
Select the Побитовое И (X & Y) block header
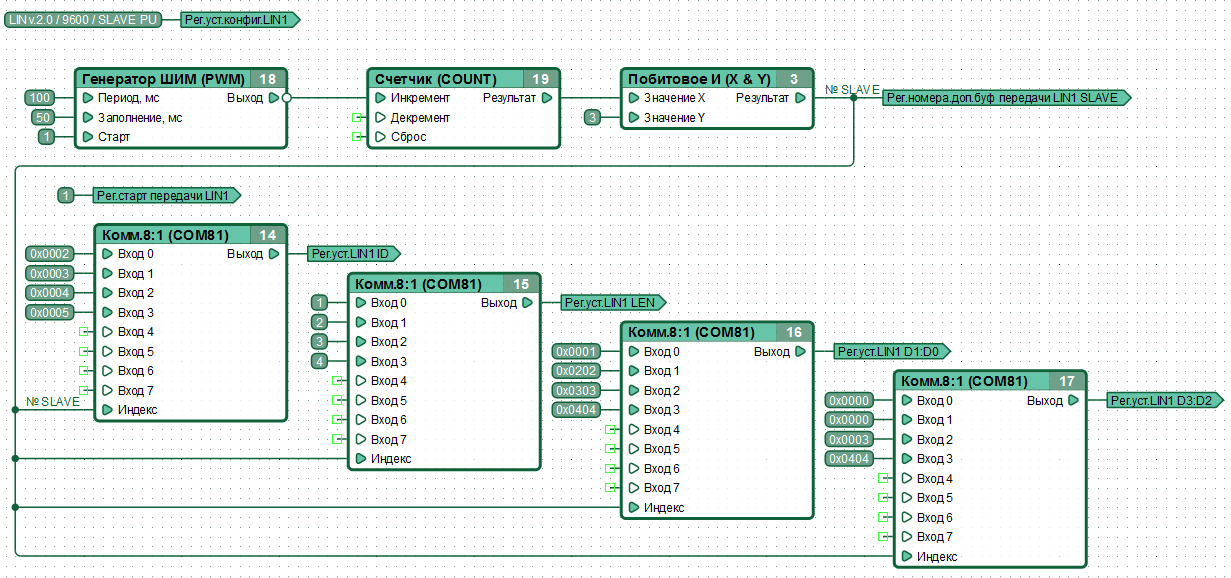pyautogui.click(x=716, y=79)
